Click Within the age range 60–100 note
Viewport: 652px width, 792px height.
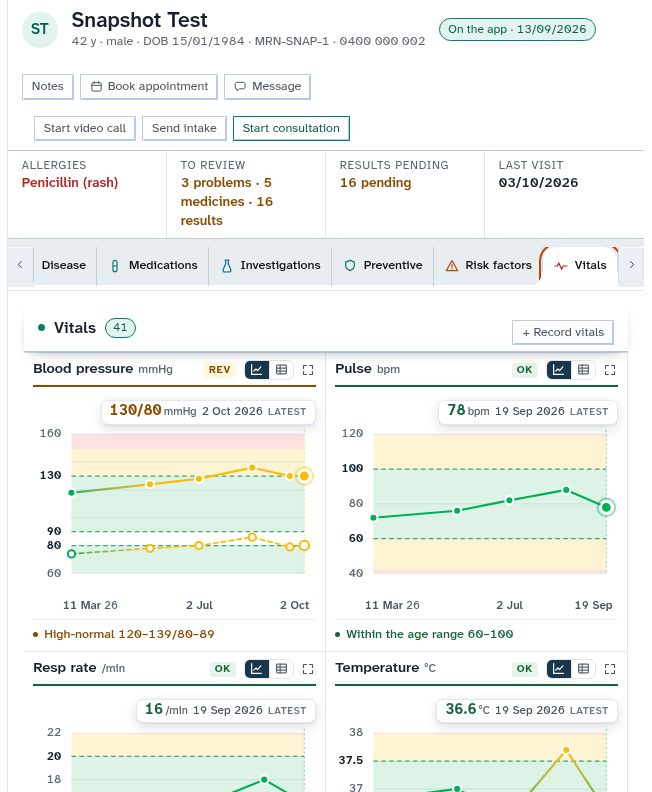pyautogui.click(x=430, y=634)
